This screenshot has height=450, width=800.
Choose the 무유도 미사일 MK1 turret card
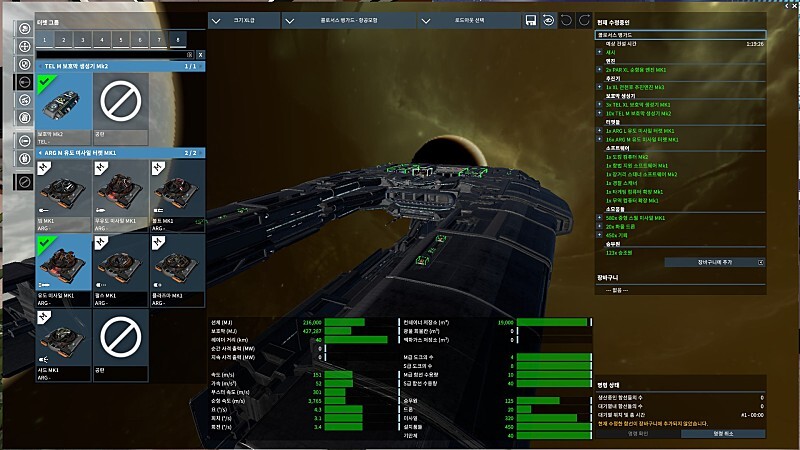(x=120, y=196)
